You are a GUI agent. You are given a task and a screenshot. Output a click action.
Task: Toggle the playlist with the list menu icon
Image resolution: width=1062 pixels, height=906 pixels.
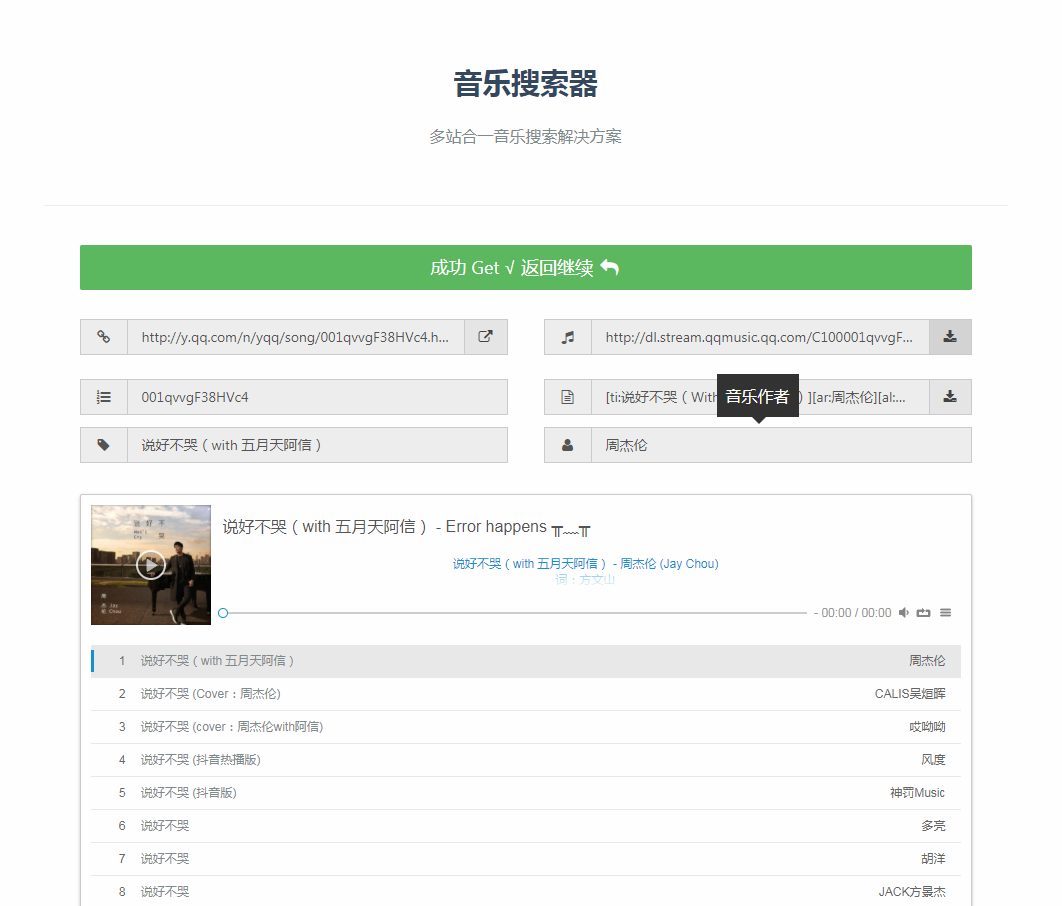click(945, 613)
